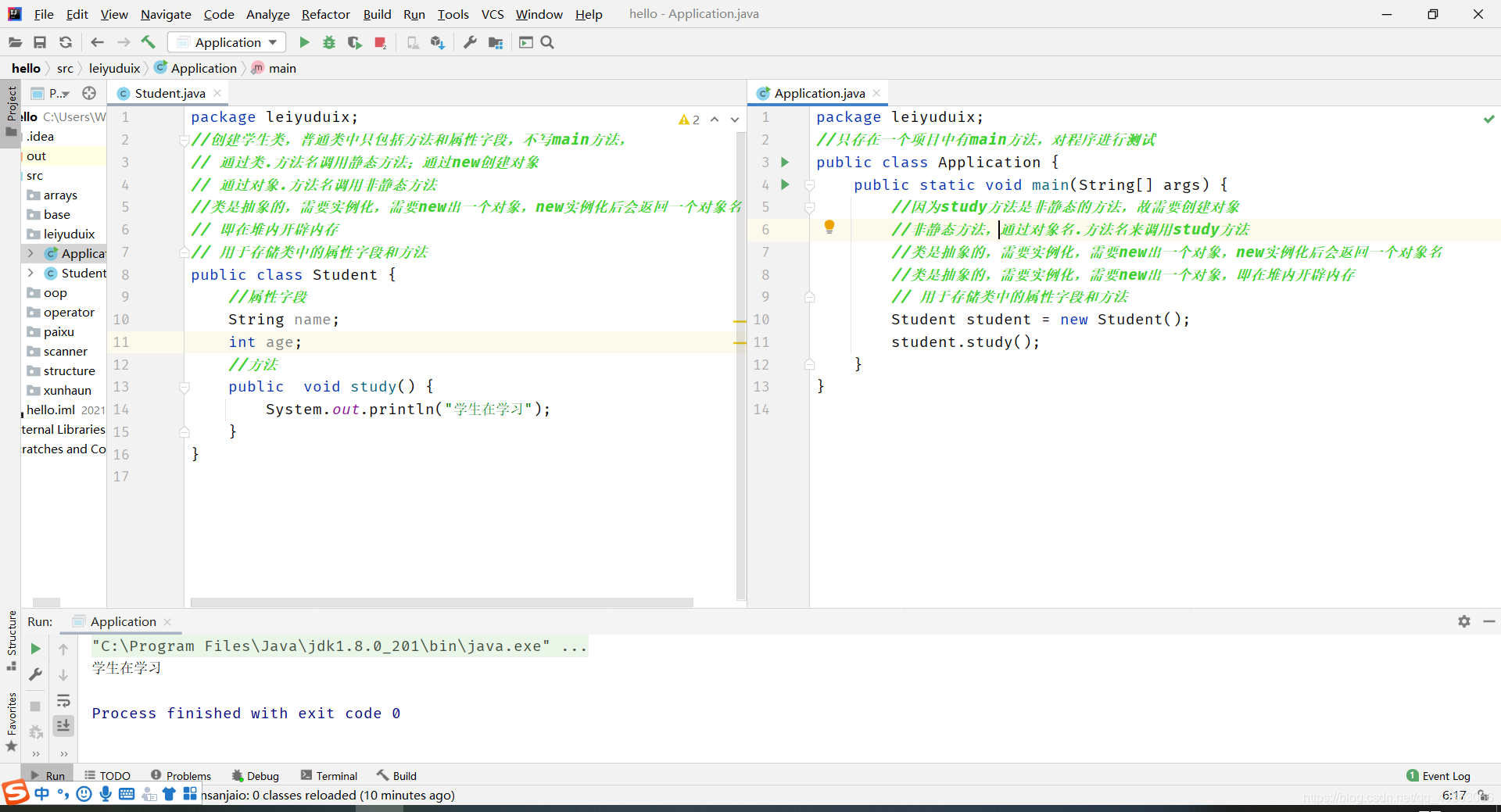Open the Application run configuration dropdown
The image size is (1501, 812).
coord(227,43)
